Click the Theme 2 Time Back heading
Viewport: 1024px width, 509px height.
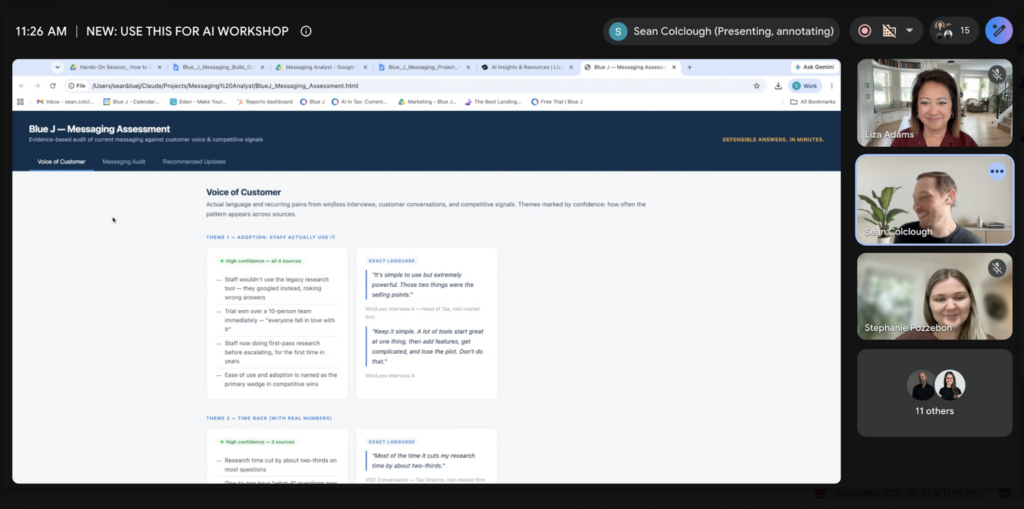coord(269,418)
